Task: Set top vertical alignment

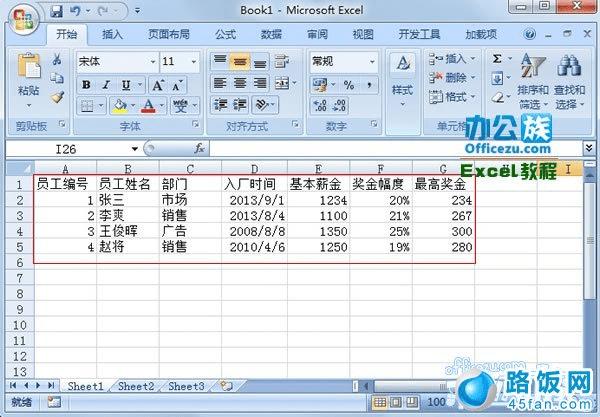Action: point(220,61)
